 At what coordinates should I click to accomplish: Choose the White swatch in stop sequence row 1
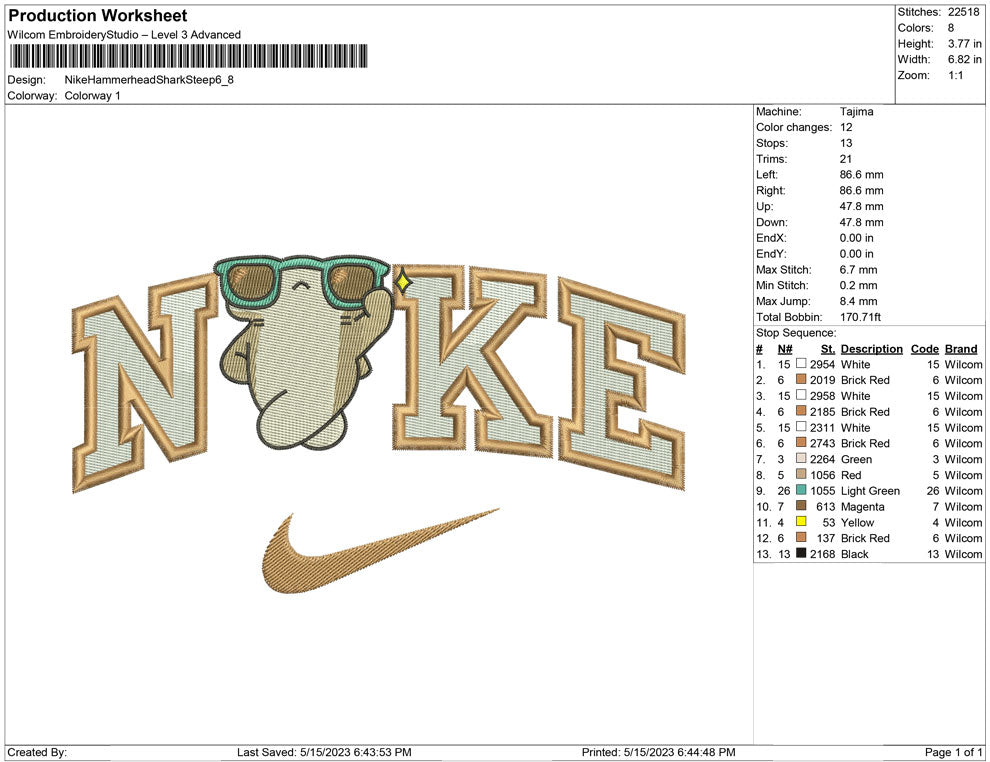click(x=801, y=365)
